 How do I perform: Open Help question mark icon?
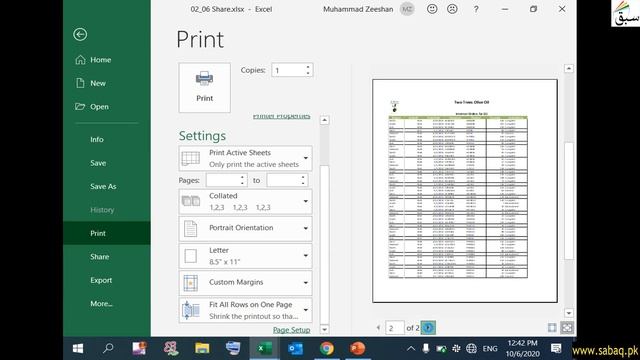pyautogui.click(x=476, y=9)
